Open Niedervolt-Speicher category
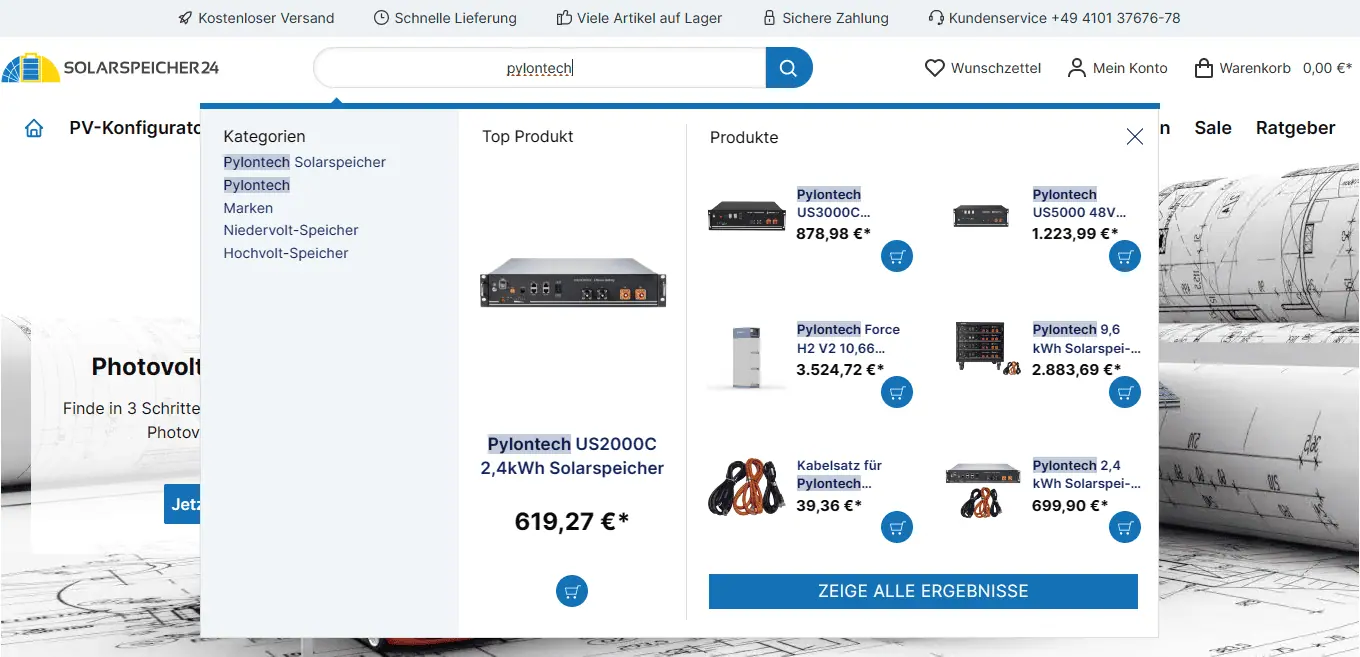The width and height of the screenshot is (1360, 657). pos(291,230)
